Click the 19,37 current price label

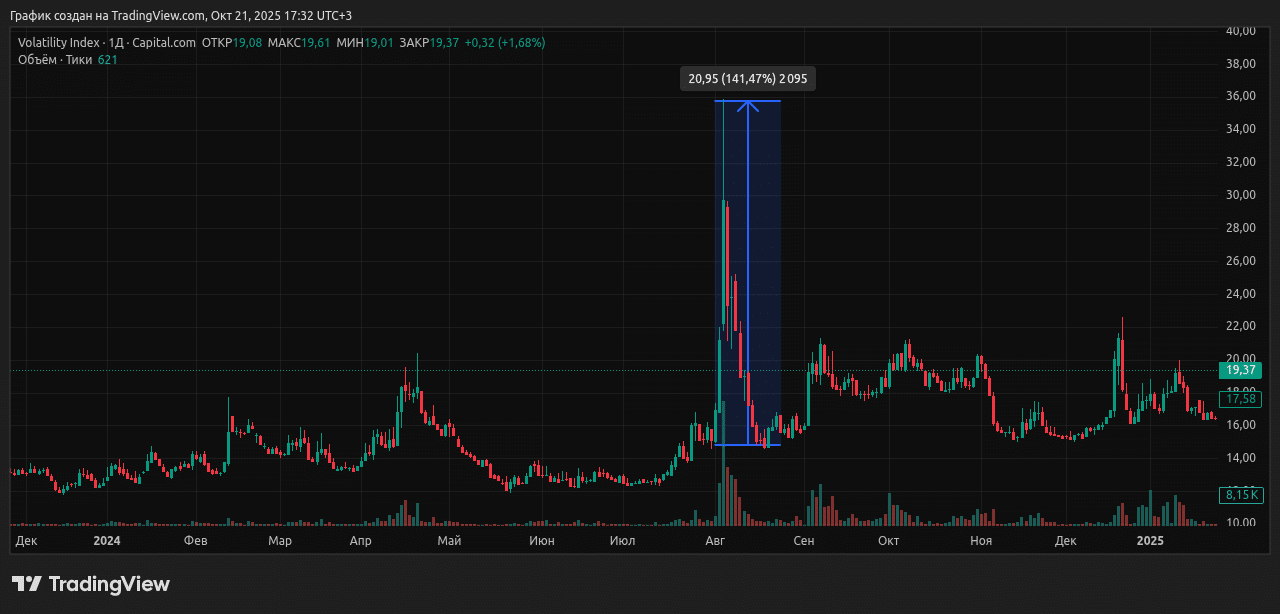coord(1240,371)
